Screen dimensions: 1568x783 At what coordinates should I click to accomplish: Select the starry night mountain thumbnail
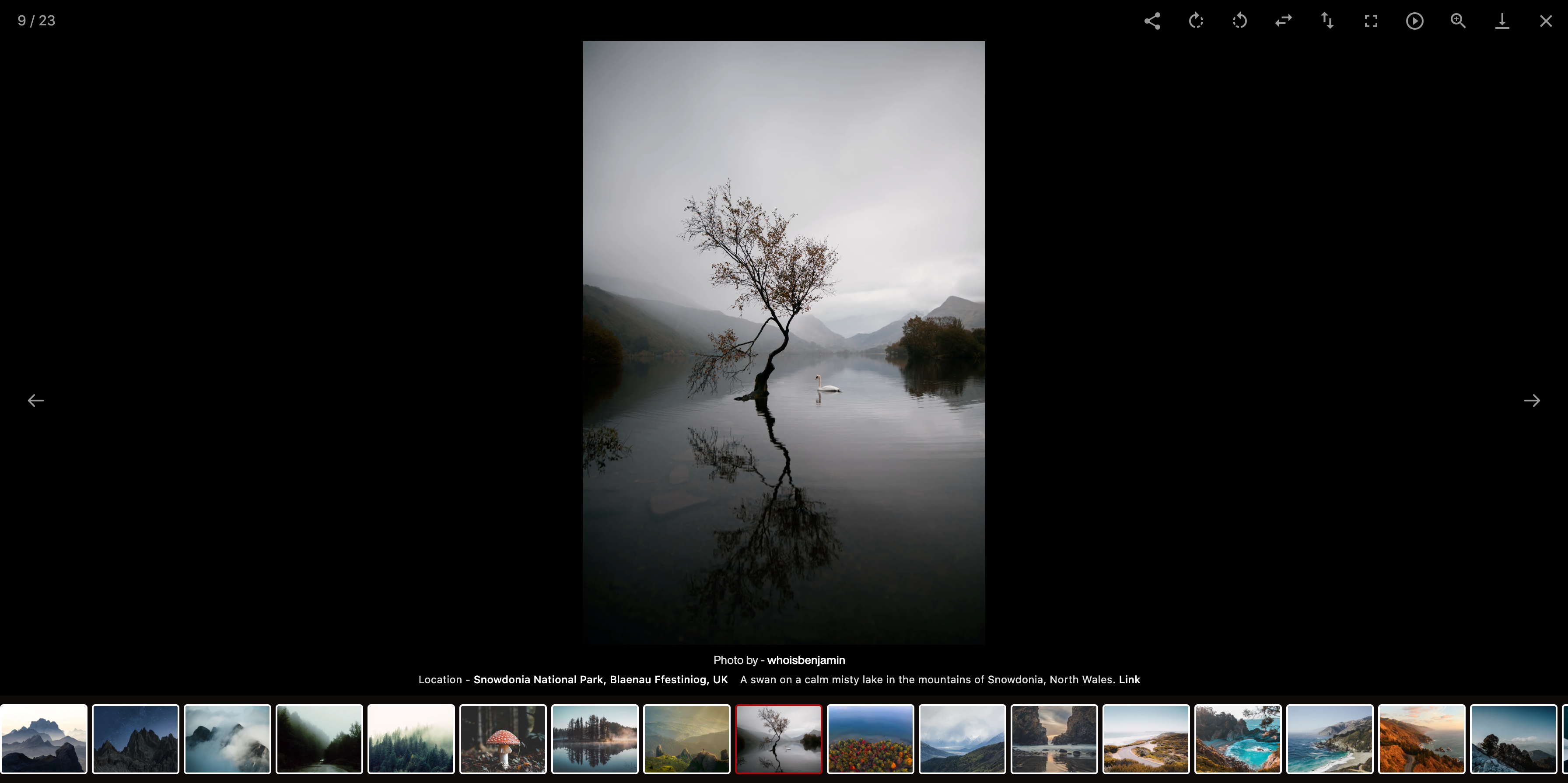point(135,739)
